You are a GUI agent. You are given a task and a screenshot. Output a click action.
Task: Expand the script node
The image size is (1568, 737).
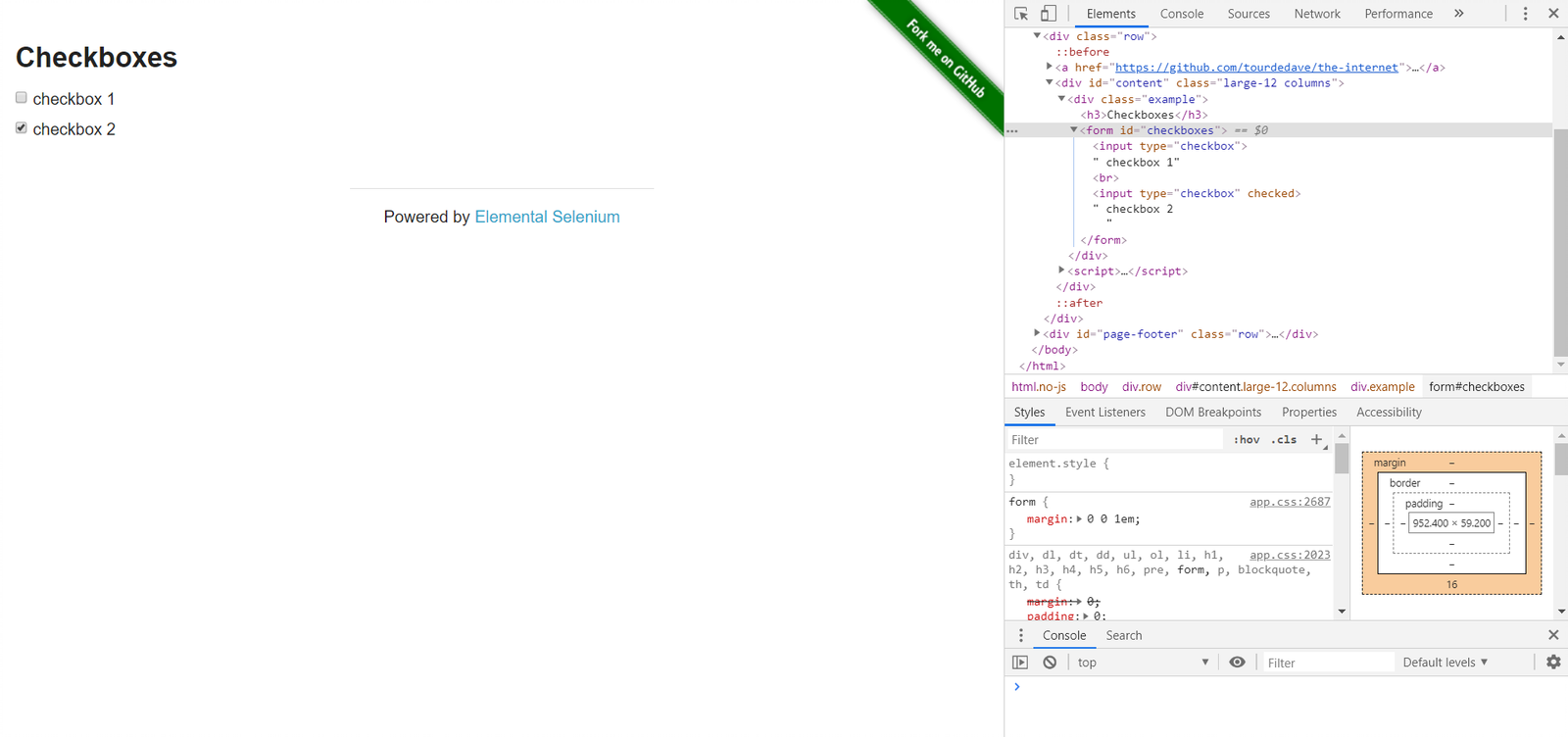pyautogui.click(x=1061, y=270)
